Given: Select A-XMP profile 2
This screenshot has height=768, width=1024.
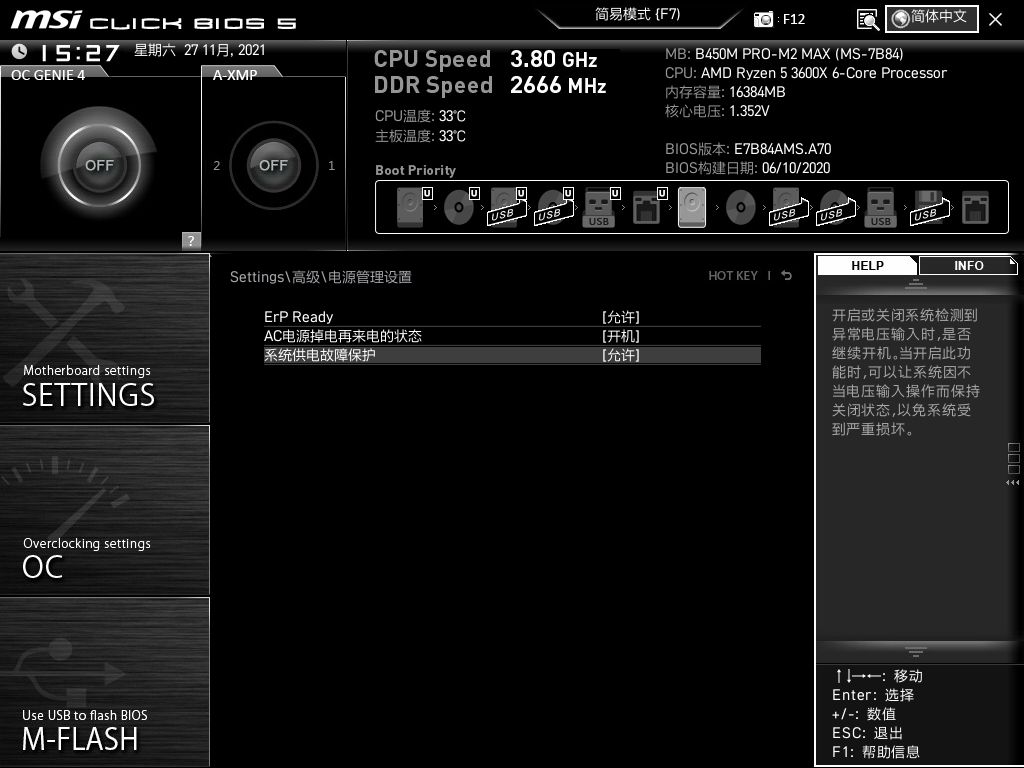Looking at the screenshot, I should tap(217, 166).
